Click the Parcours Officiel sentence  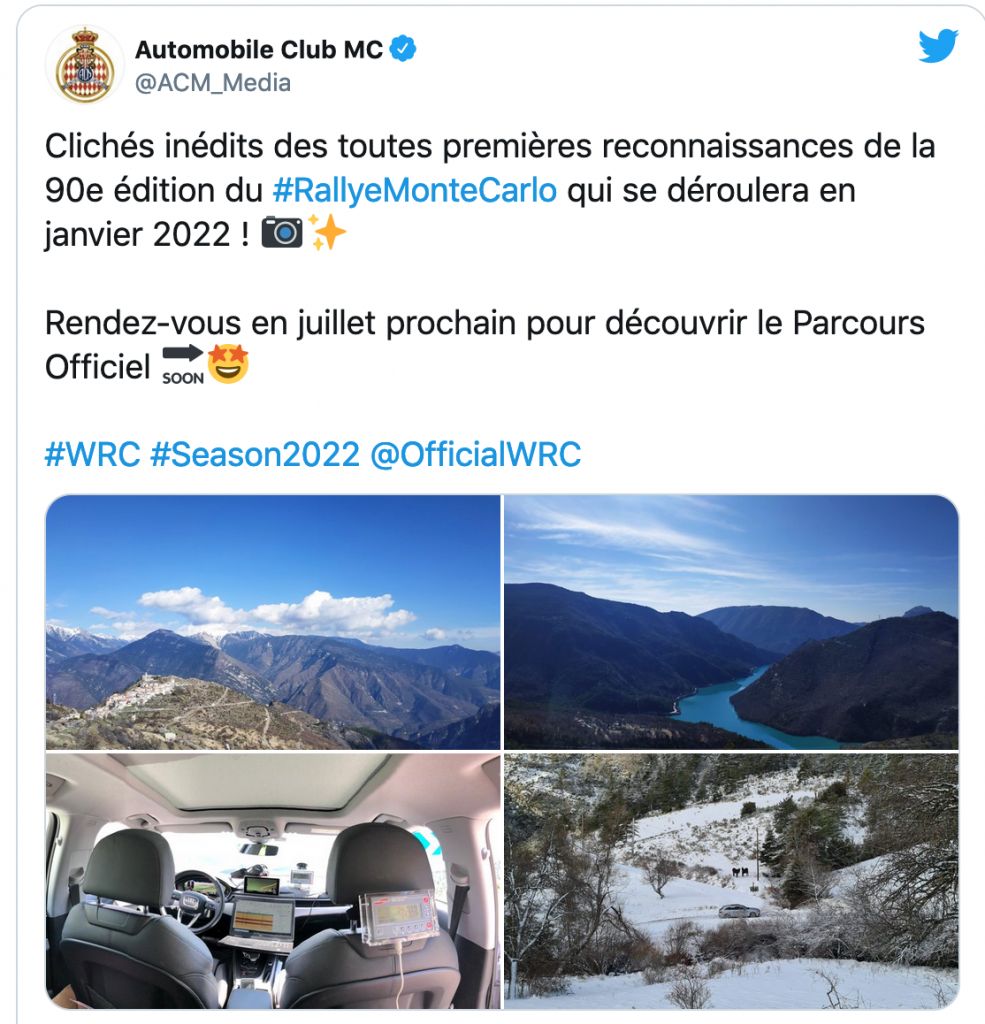(485, 345)
